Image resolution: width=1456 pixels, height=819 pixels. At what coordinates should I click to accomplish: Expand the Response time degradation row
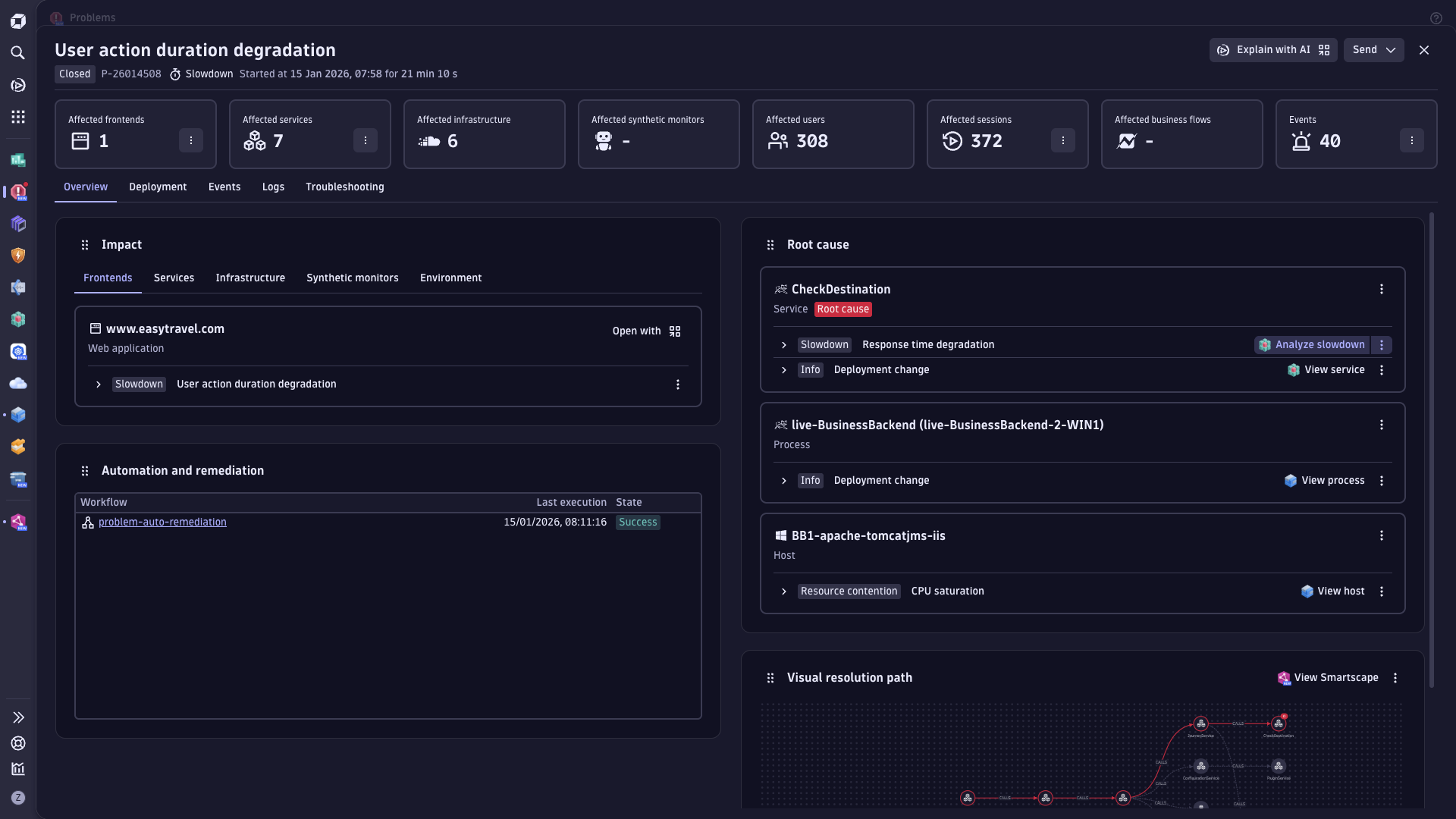pos(784,345)
